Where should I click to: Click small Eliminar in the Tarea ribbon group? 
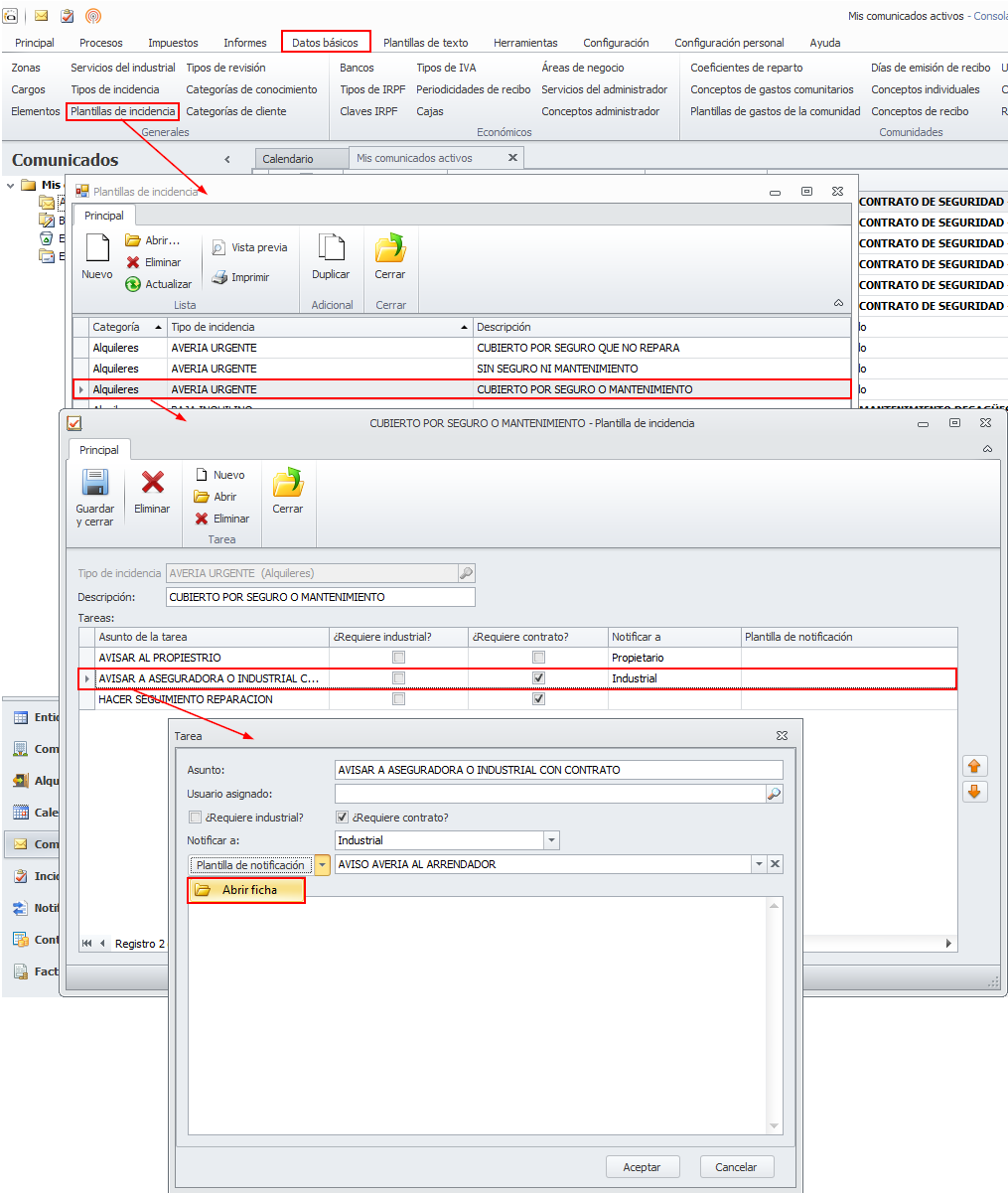point(222,519)
